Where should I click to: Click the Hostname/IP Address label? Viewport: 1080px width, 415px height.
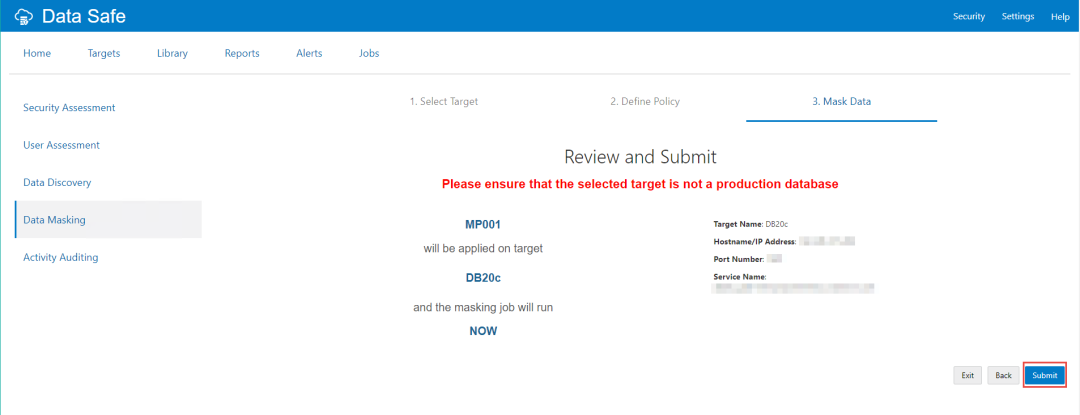click(755, 242)
